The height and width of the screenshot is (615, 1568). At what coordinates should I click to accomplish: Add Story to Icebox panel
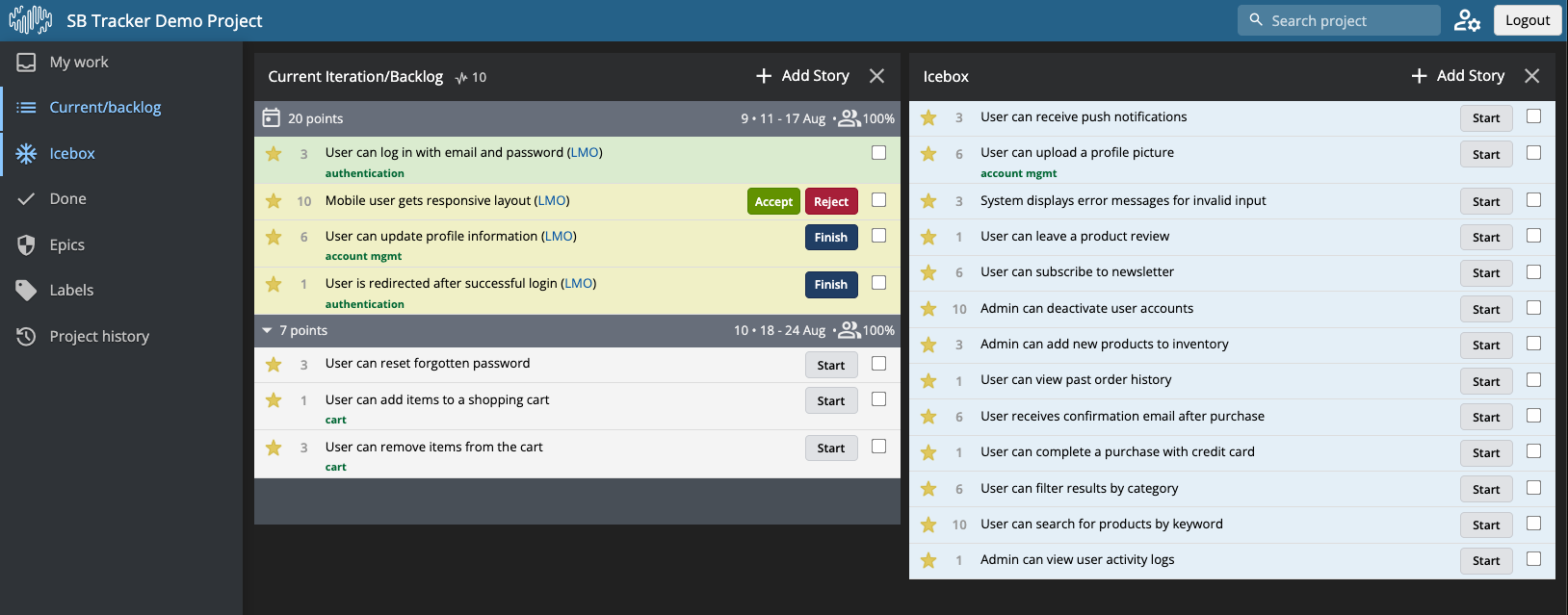(1457, 75)
